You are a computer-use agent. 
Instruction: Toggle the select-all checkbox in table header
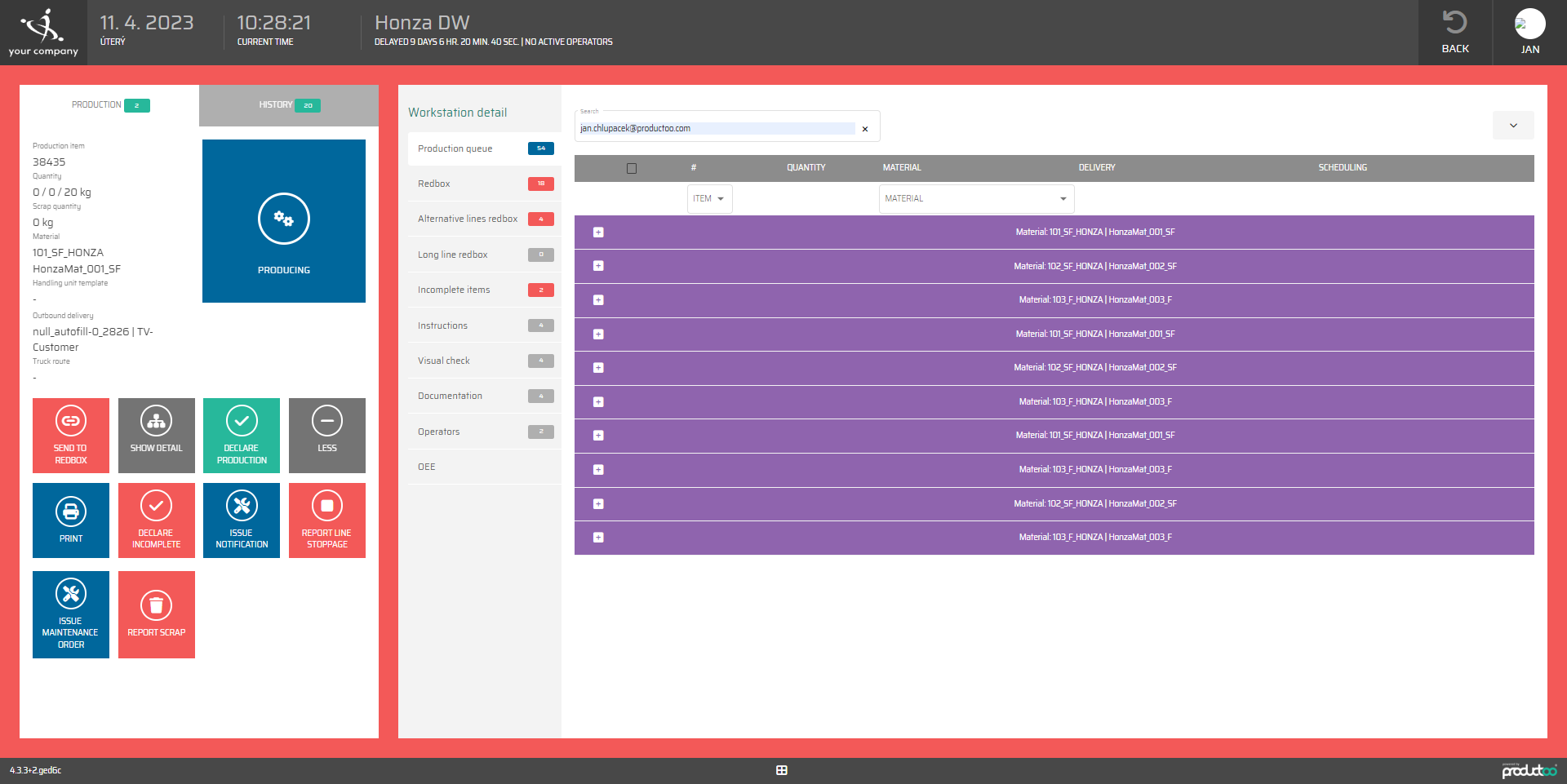click(x=631, y=168)
